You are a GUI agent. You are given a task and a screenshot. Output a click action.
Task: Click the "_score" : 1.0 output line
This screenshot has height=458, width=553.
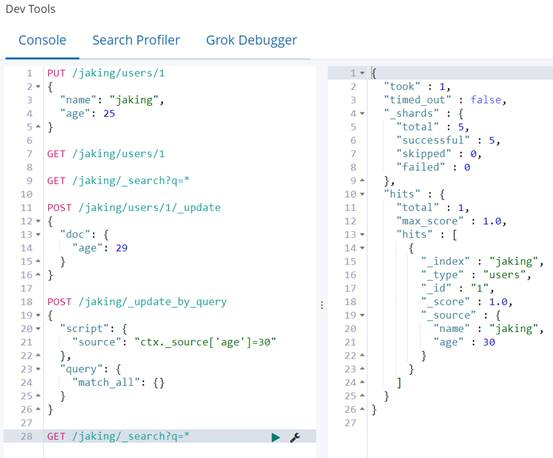coord(467,302)
